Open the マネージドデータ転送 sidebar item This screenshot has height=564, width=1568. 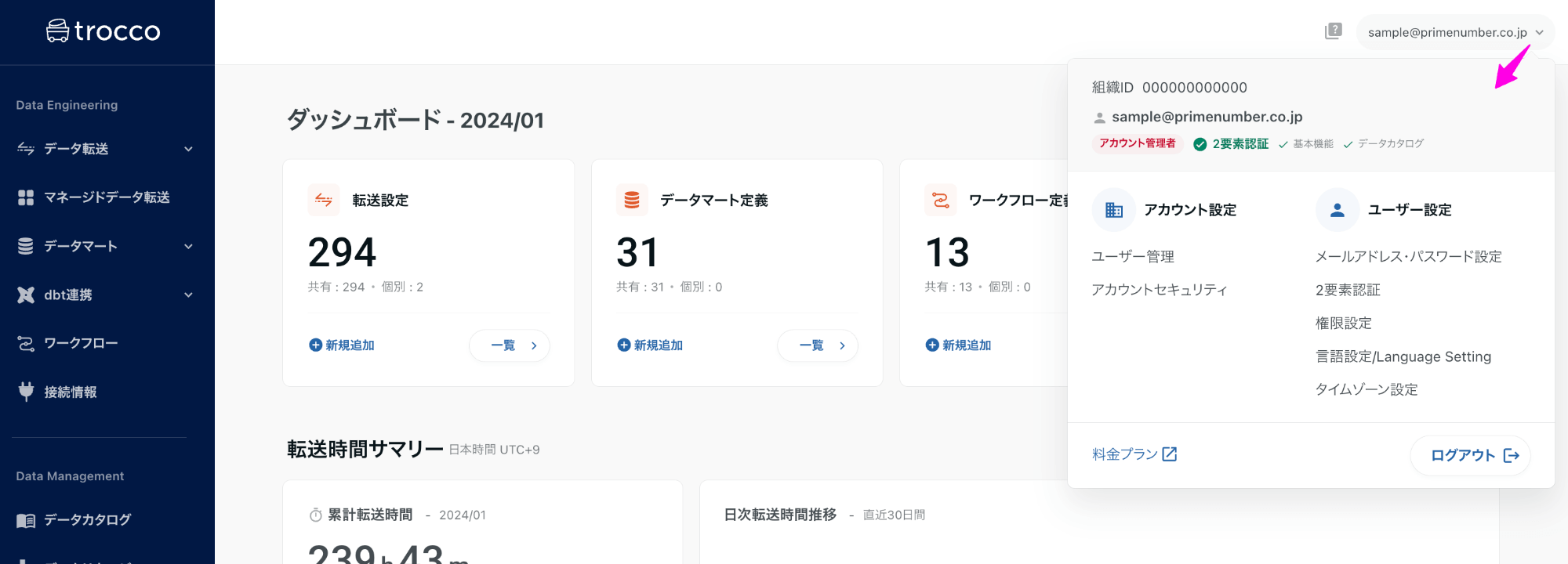click(107, 197)
